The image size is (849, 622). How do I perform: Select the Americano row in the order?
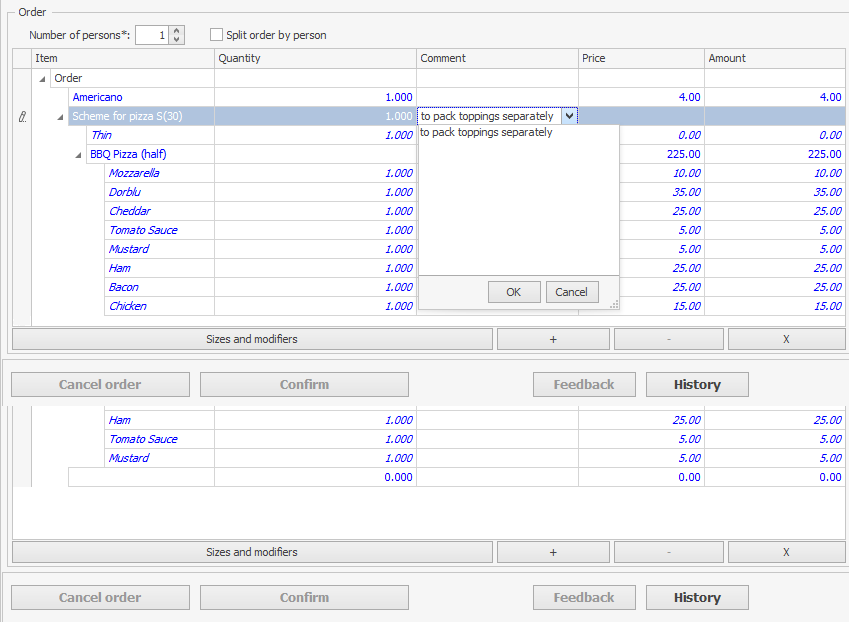[x=98, y=97]
